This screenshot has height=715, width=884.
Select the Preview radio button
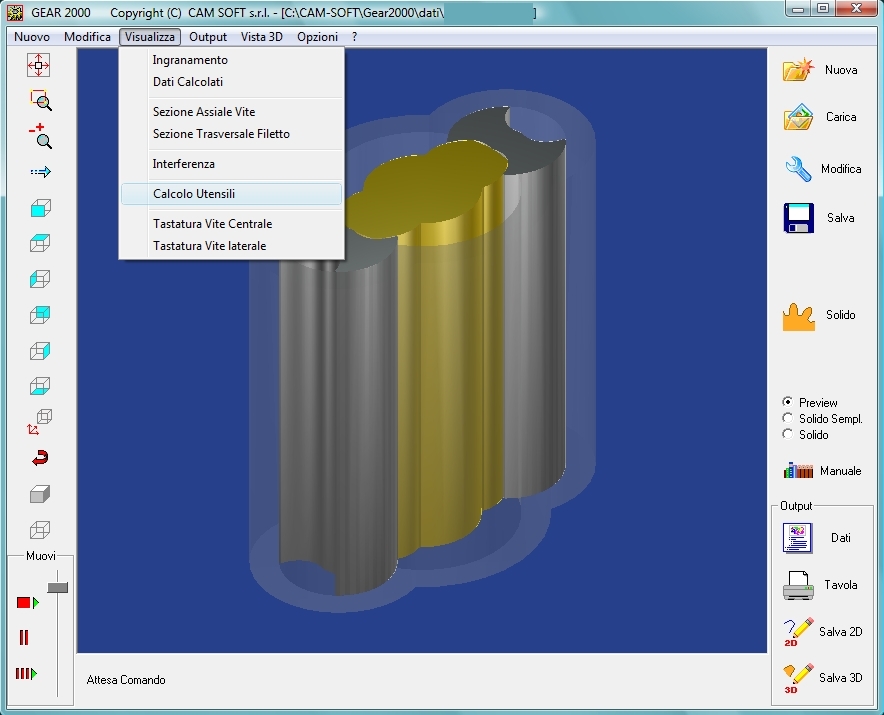pos(788,402)
